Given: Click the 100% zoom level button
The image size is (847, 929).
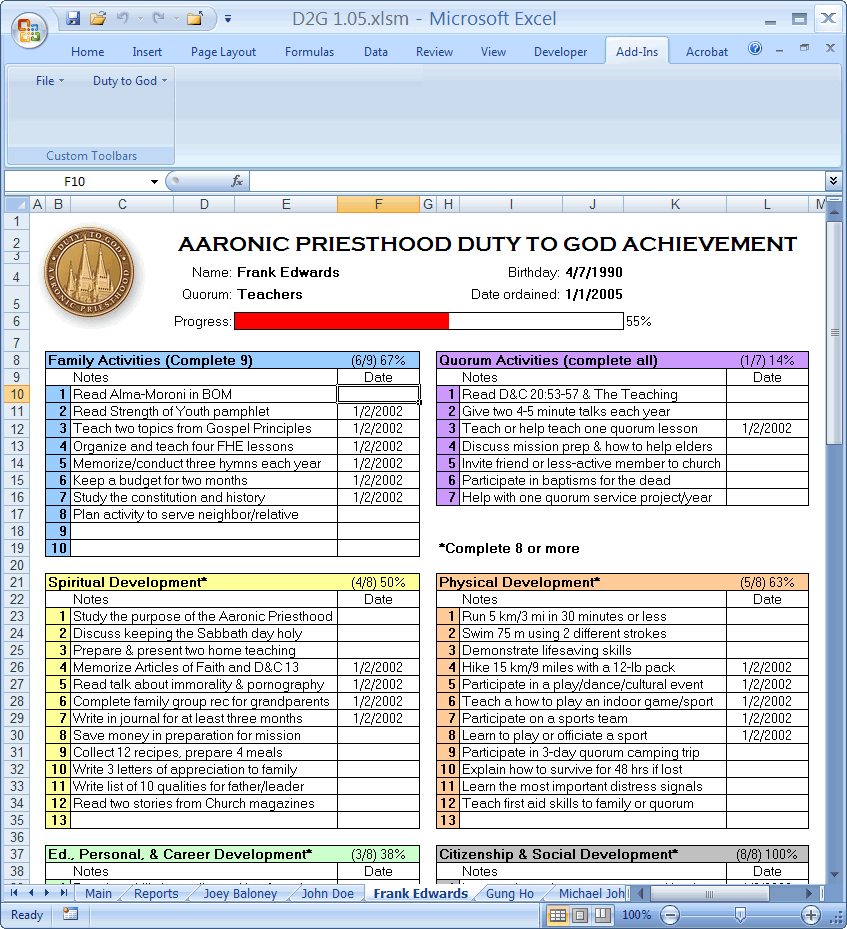Looking at the screenshot, I should (x=636, y=915).
